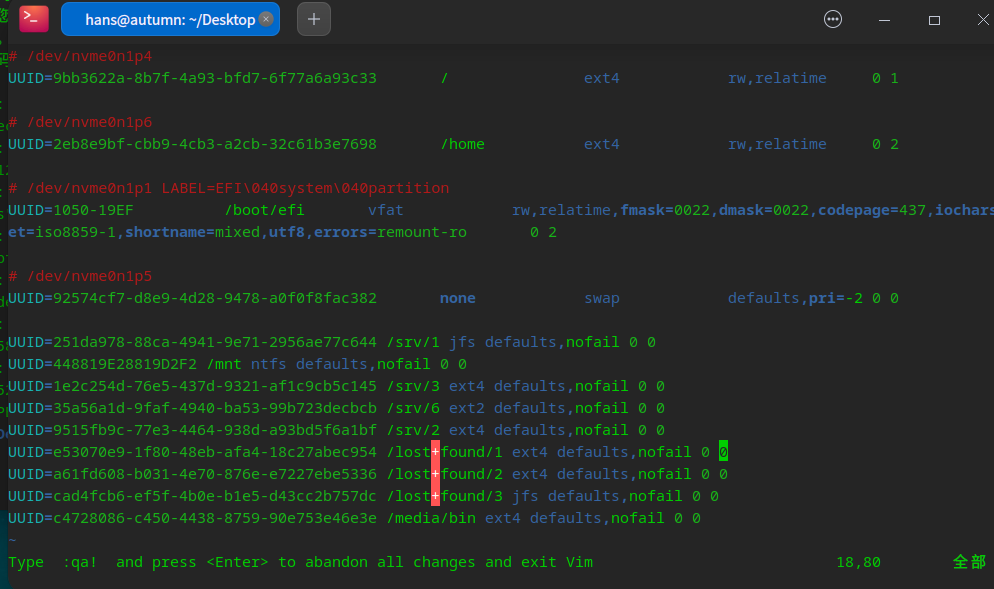Click the comment line '# /dev/nvme0n1p6'
994x589 pixels.
pyautogui.click(x=81, y=122)
